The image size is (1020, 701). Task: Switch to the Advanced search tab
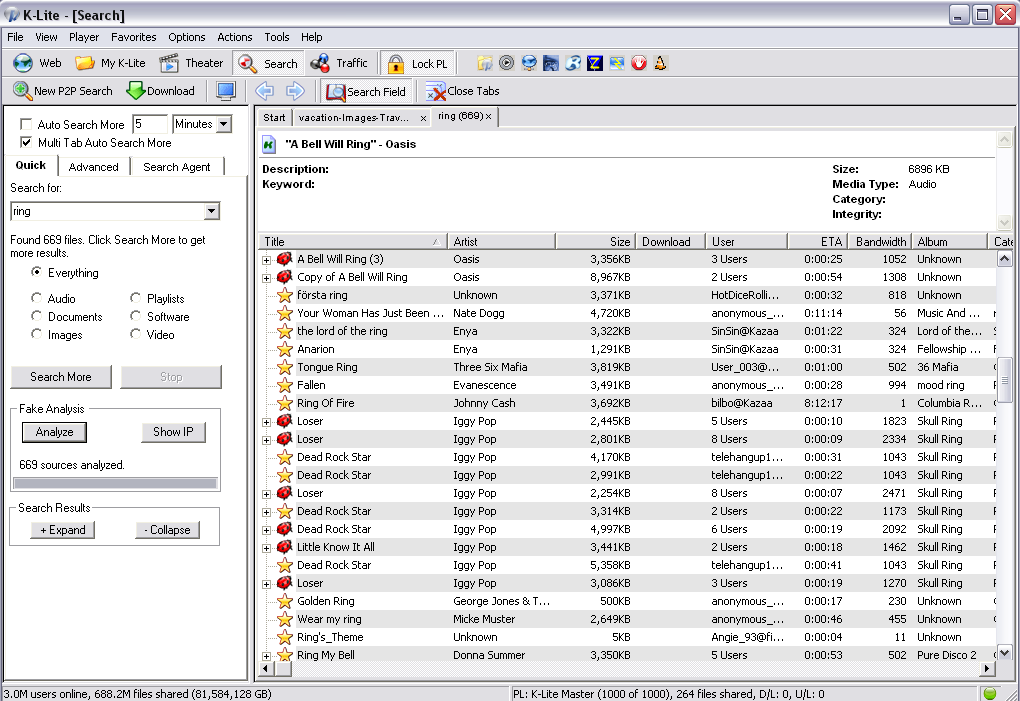click(x=94, y=167)
